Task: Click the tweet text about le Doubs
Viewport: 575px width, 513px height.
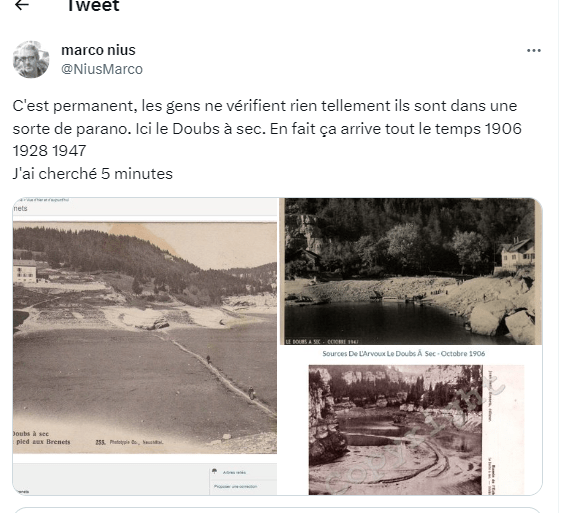Action: pyautogui.click(x=267, y=128)
